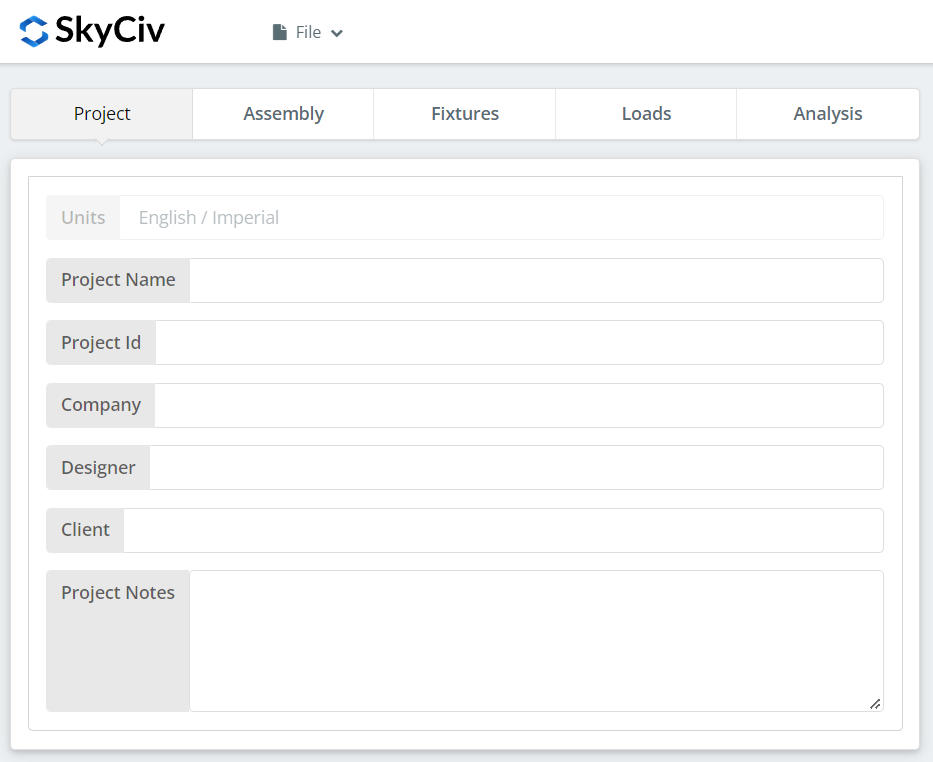Open the Loads tab

click(646, 114)
